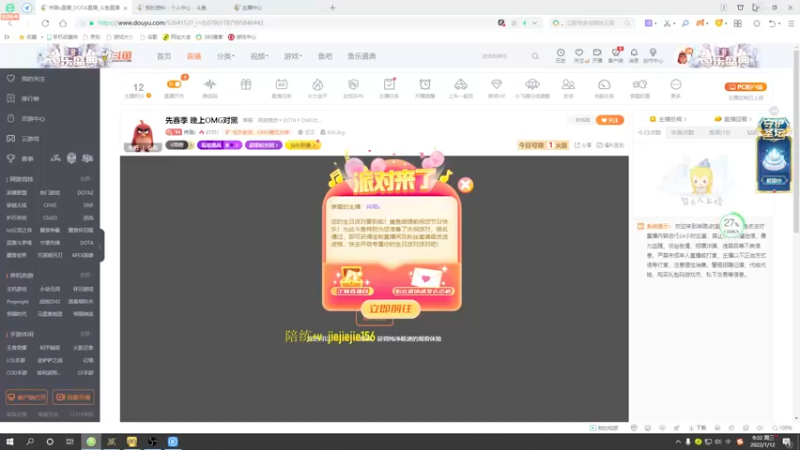Screen dimensions: 800x450
Task: Click the browser address bar URL
Action: [x=180, y=23]
